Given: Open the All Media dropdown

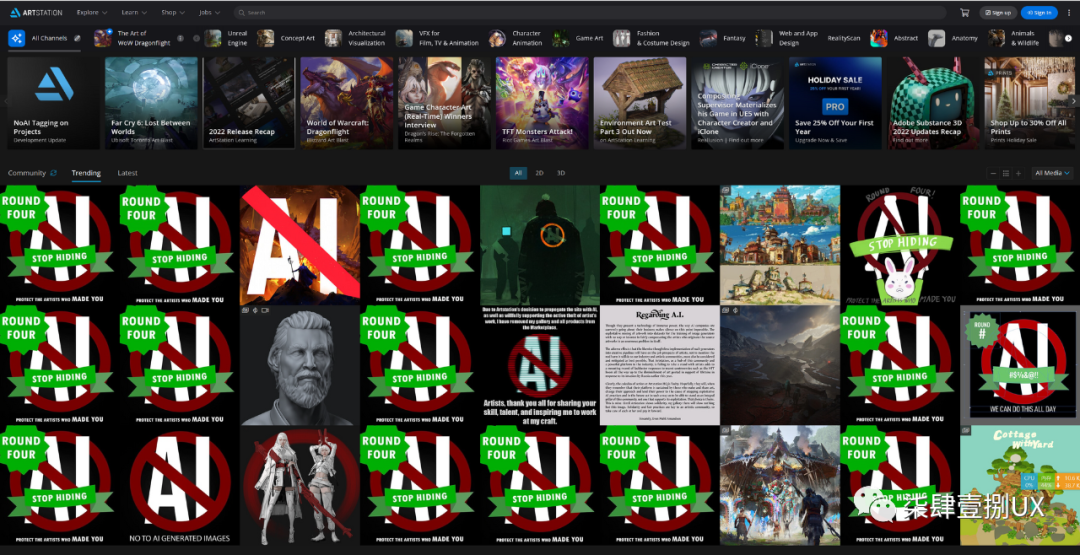Looking at the screenshot, I should 1052,174.
